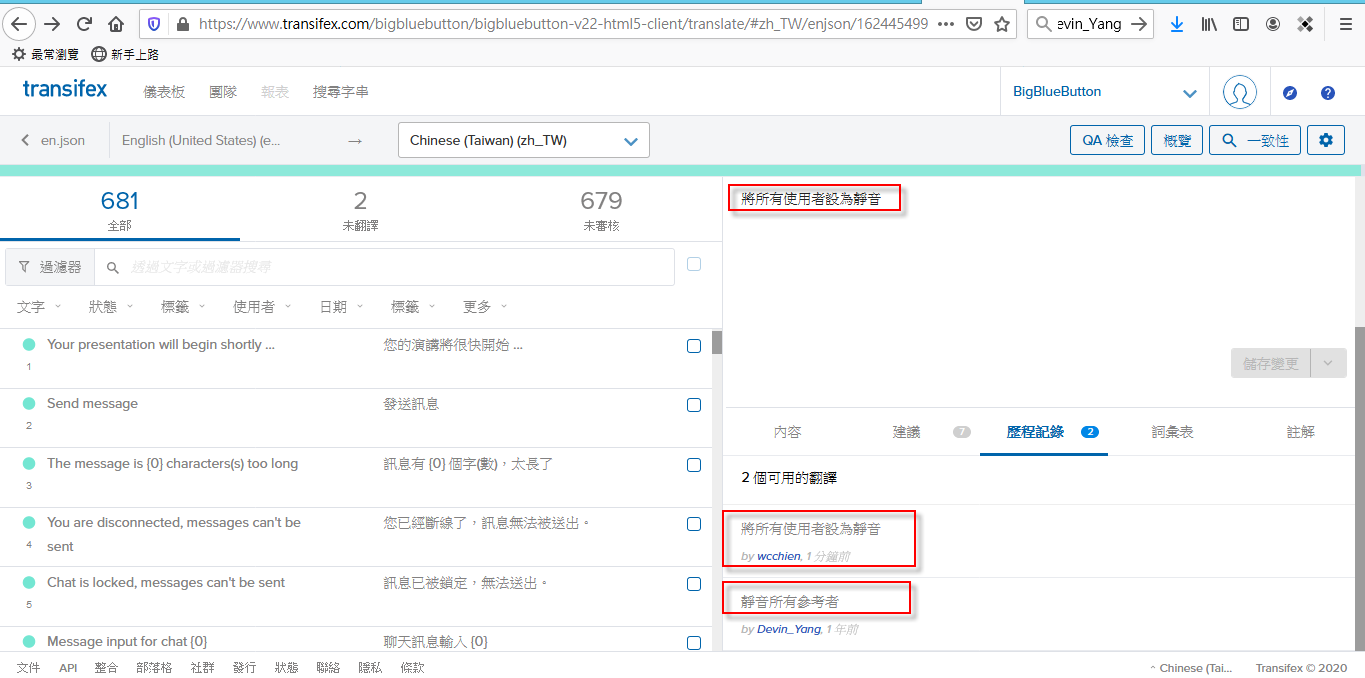The height and width of the screenshot is (678, 1365).
Task: Open wcchien's profile link in history
Action: tap(778, 556)
